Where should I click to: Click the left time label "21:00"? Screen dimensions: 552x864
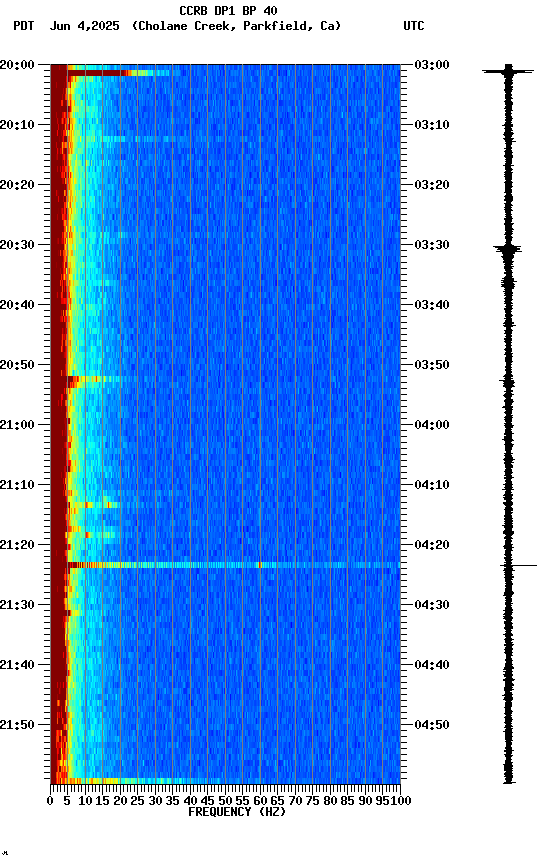coord(17,425)
